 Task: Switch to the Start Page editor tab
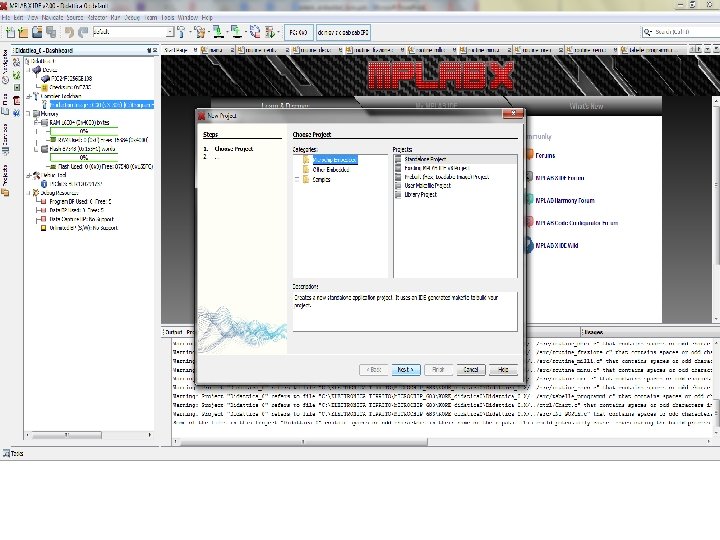click(177, 50)
